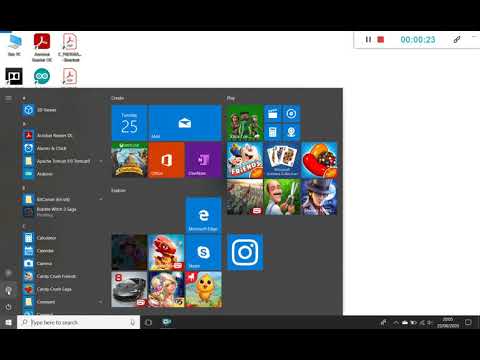This screenshot has height=360, width=480.
Task: Open the Mail tile
Action: tap(185, 123)
